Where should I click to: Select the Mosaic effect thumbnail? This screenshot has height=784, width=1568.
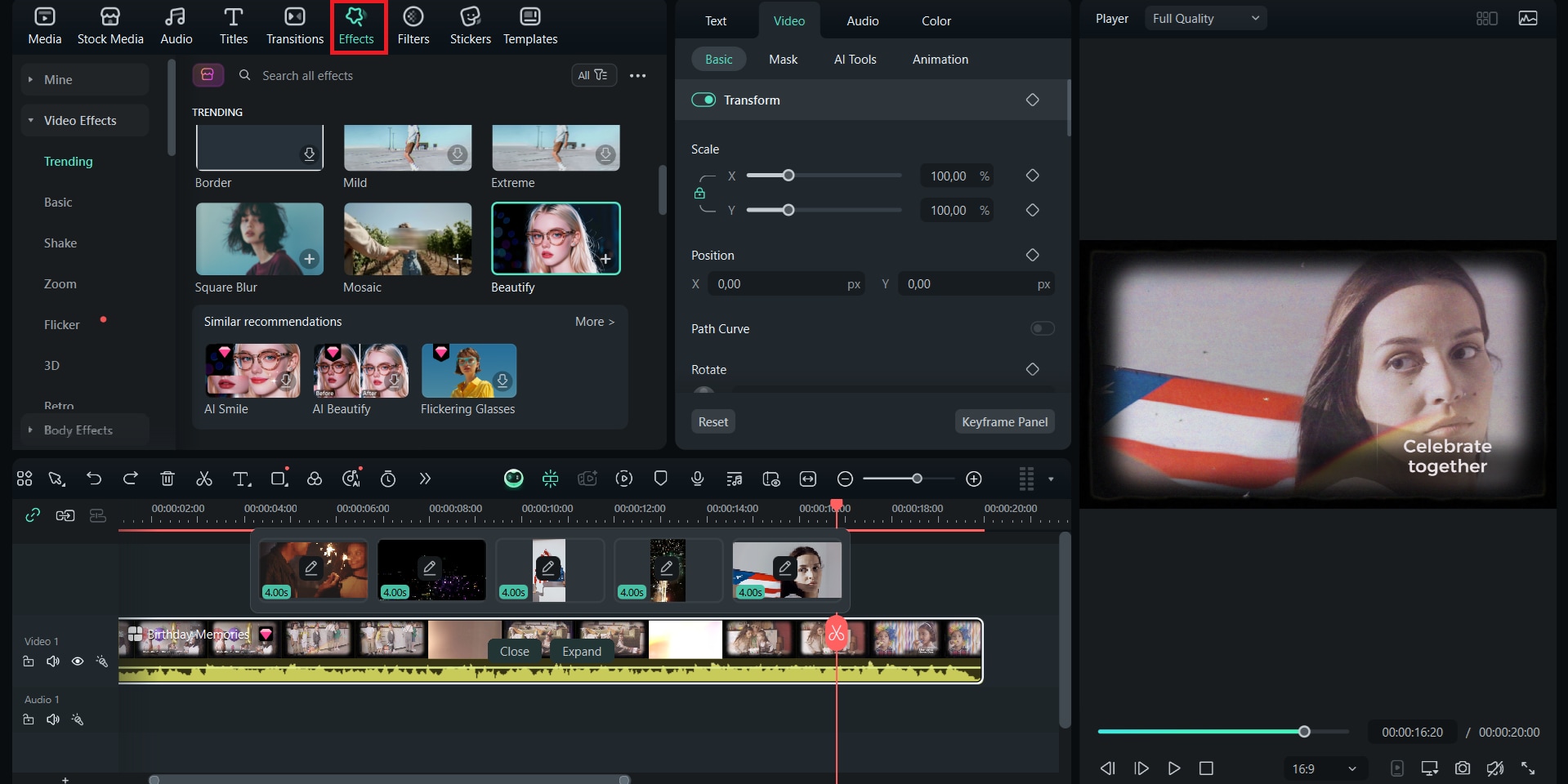point(408,238)
